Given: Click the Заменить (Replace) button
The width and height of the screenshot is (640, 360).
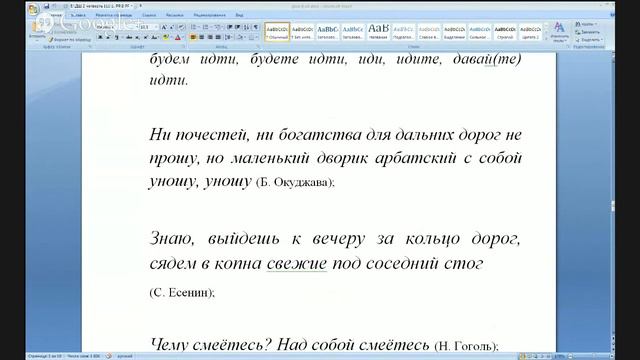Looking at the screenshot, I should [588, 32].
